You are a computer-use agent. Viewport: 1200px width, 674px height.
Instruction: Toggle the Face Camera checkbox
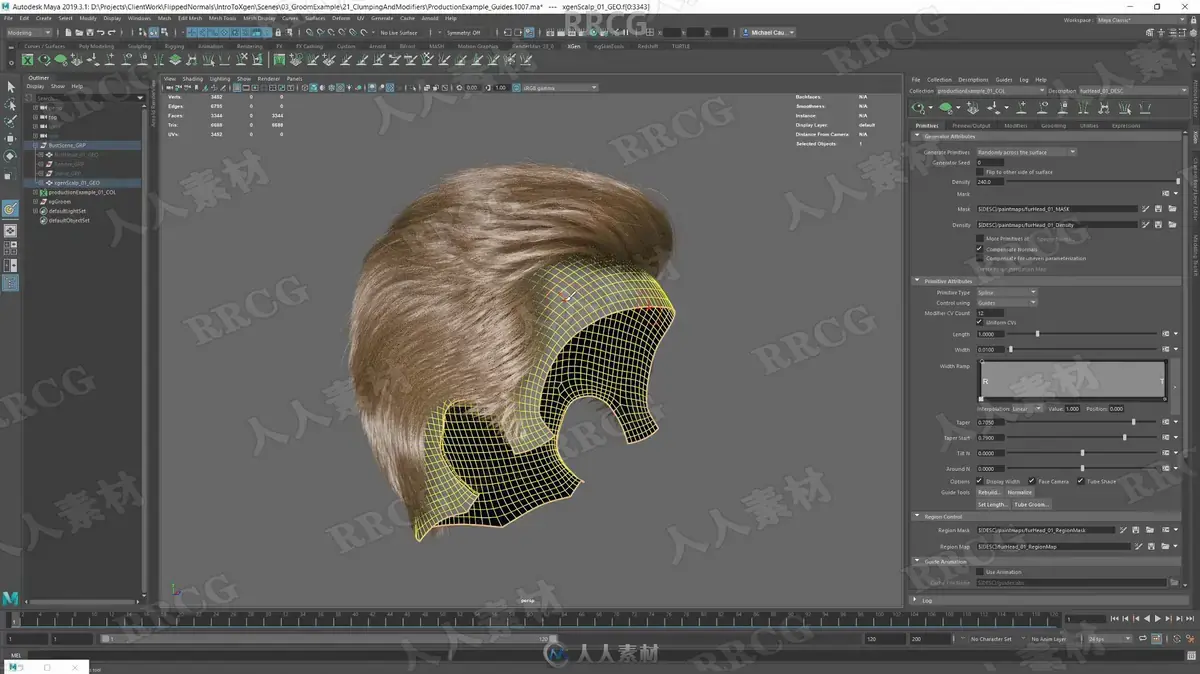[x=1032, y=481]
